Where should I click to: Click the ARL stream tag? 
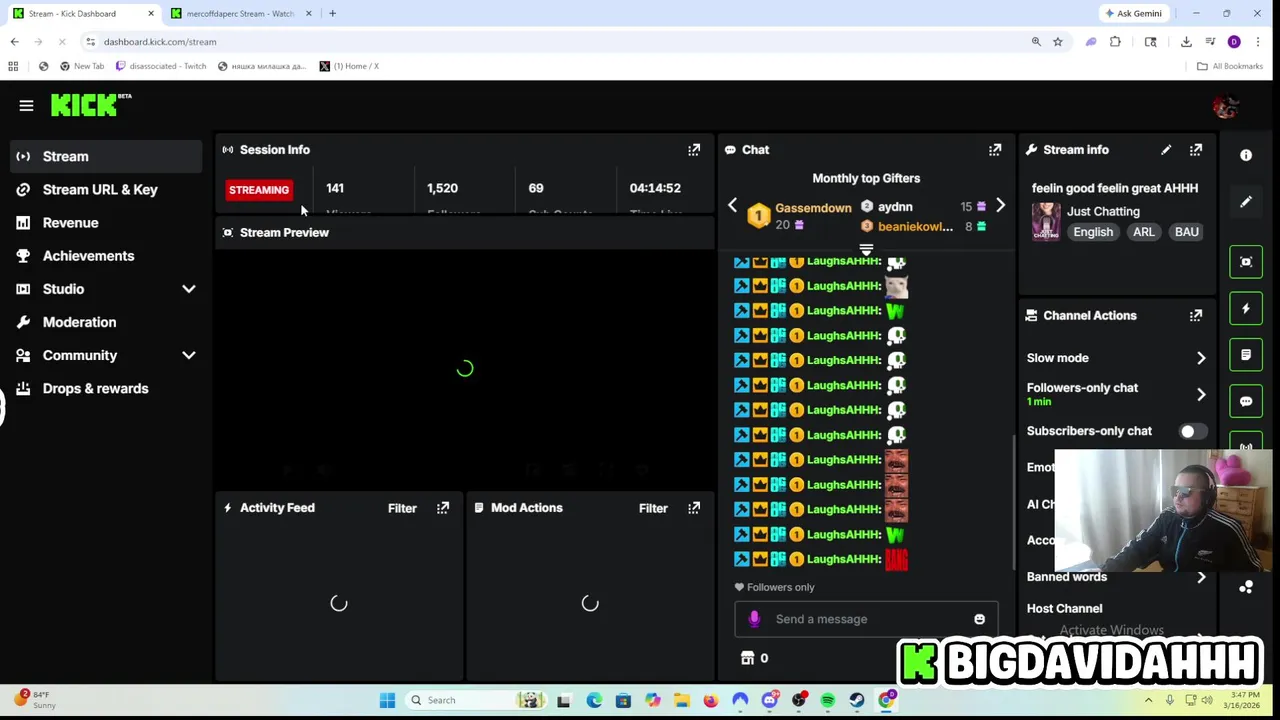(x=1143, y=232)
